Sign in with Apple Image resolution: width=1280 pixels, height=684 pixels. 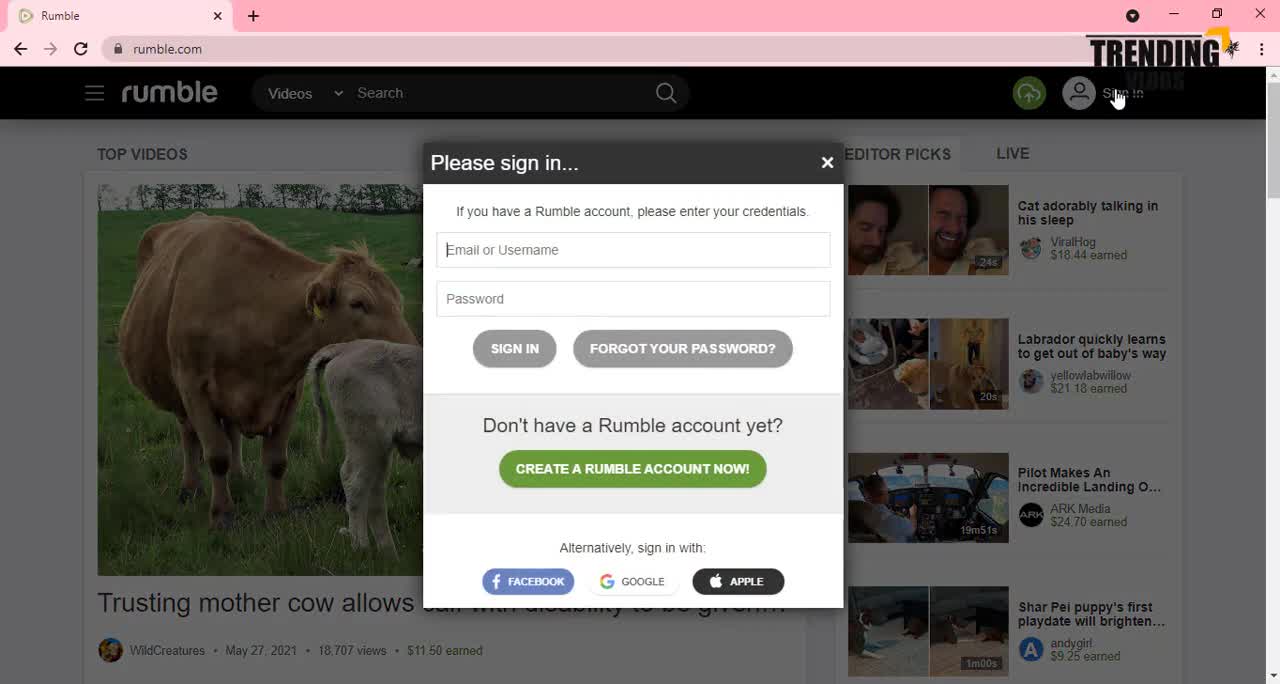coord(738,581)
